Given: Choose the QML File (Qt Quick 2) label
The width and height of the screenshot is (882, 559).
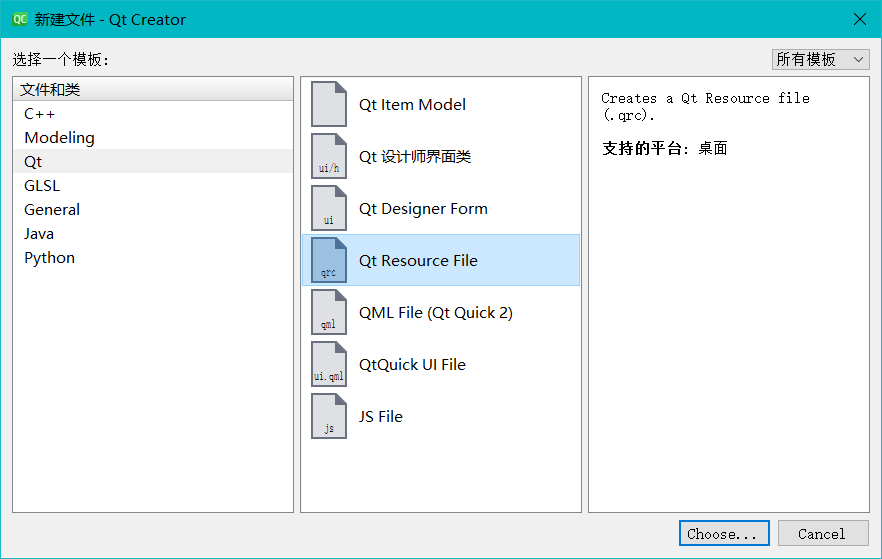Looking at the screenshot, I should (x=436, y=313).
